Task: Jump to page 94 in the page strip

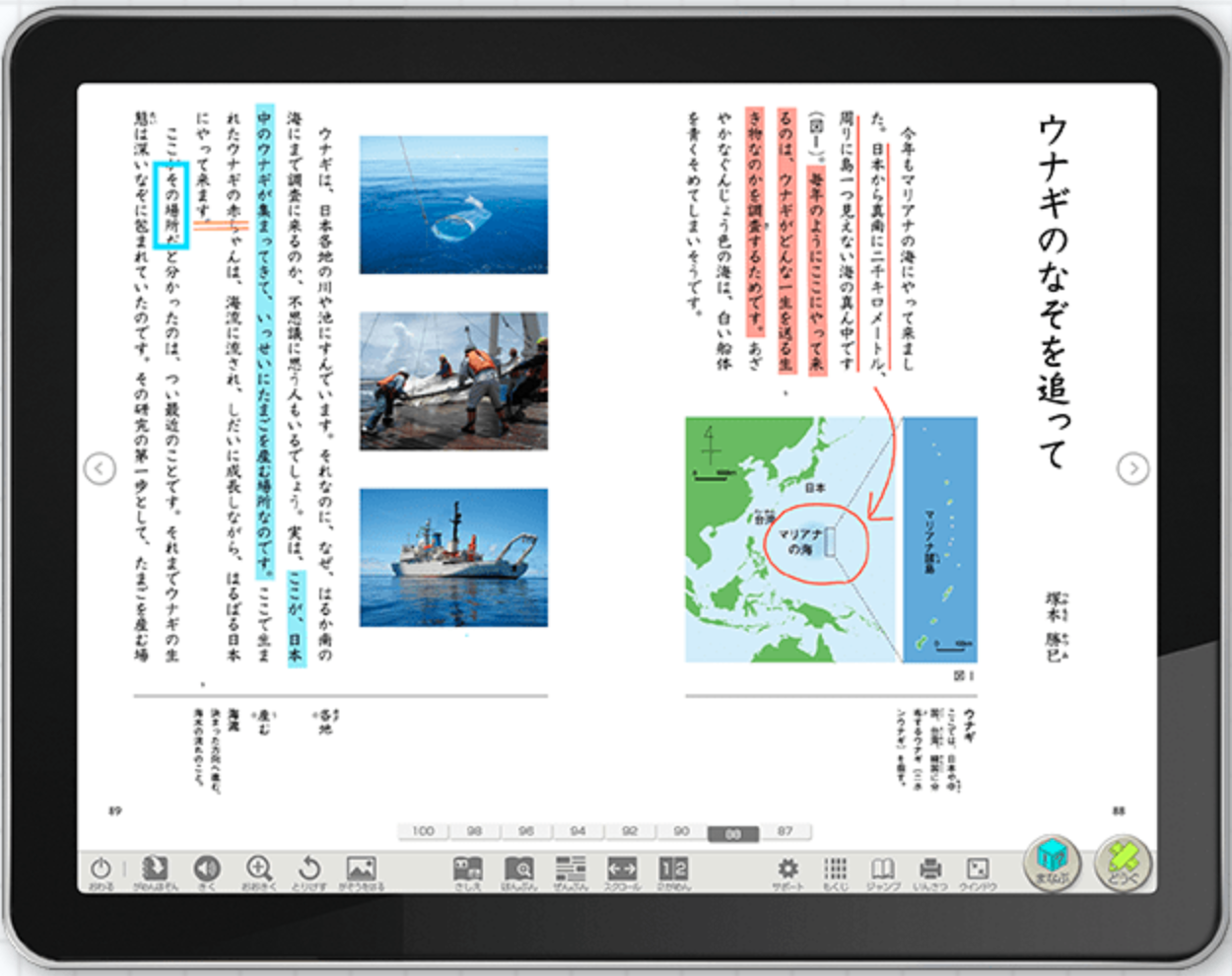Action: tap(579, 832)
